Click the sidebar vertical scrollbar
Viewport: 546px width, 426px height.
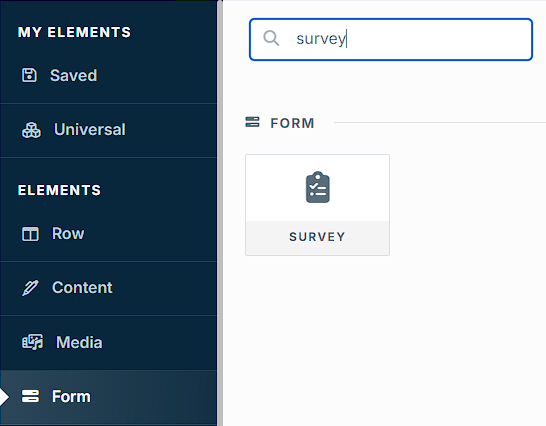[x=220, y=213]
